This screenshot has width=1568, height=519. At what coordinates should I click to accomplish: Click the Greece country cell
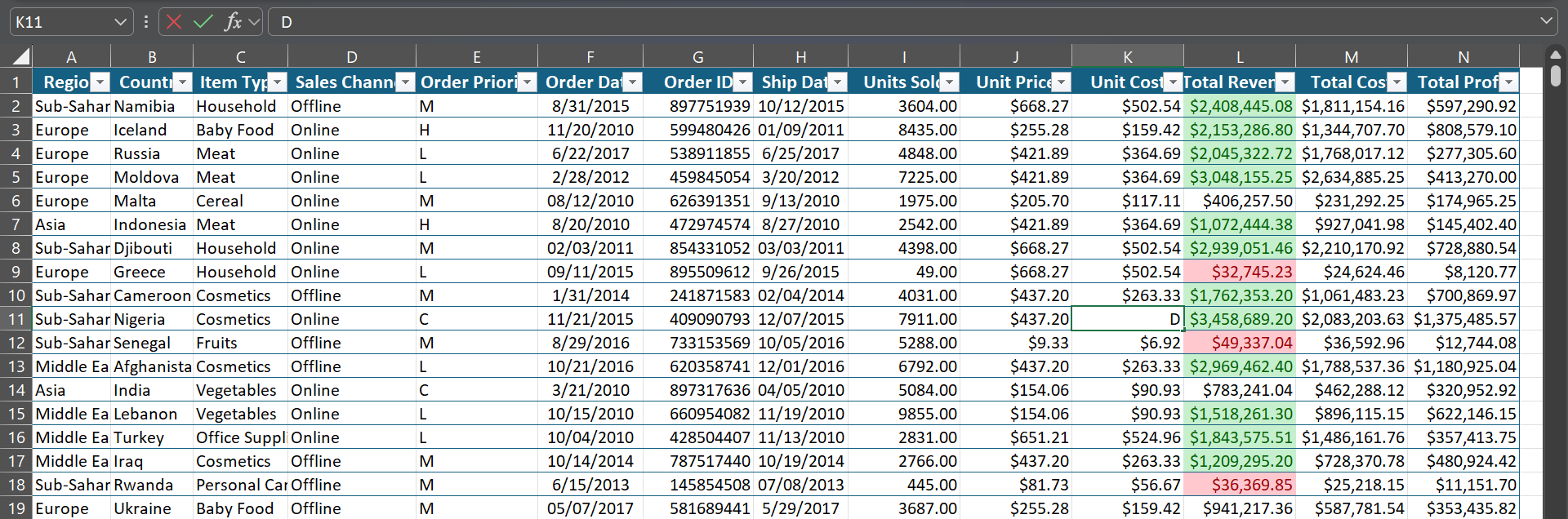[152, 272]
